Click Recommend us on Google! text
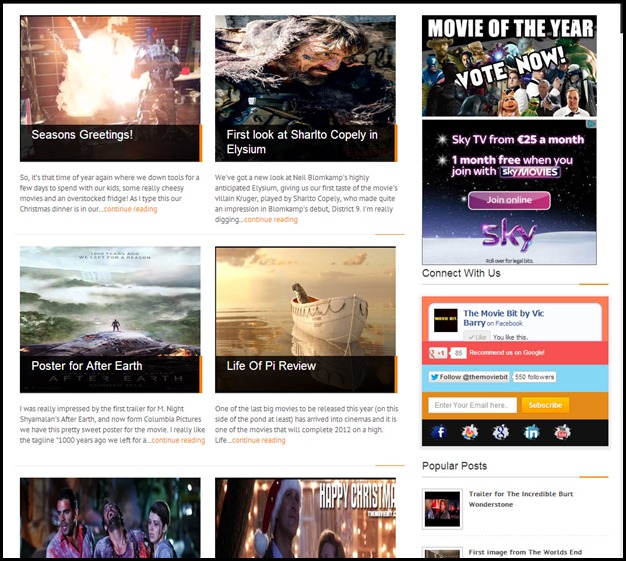The width and height of the screenshot is (626, 561). click(507, 353)
